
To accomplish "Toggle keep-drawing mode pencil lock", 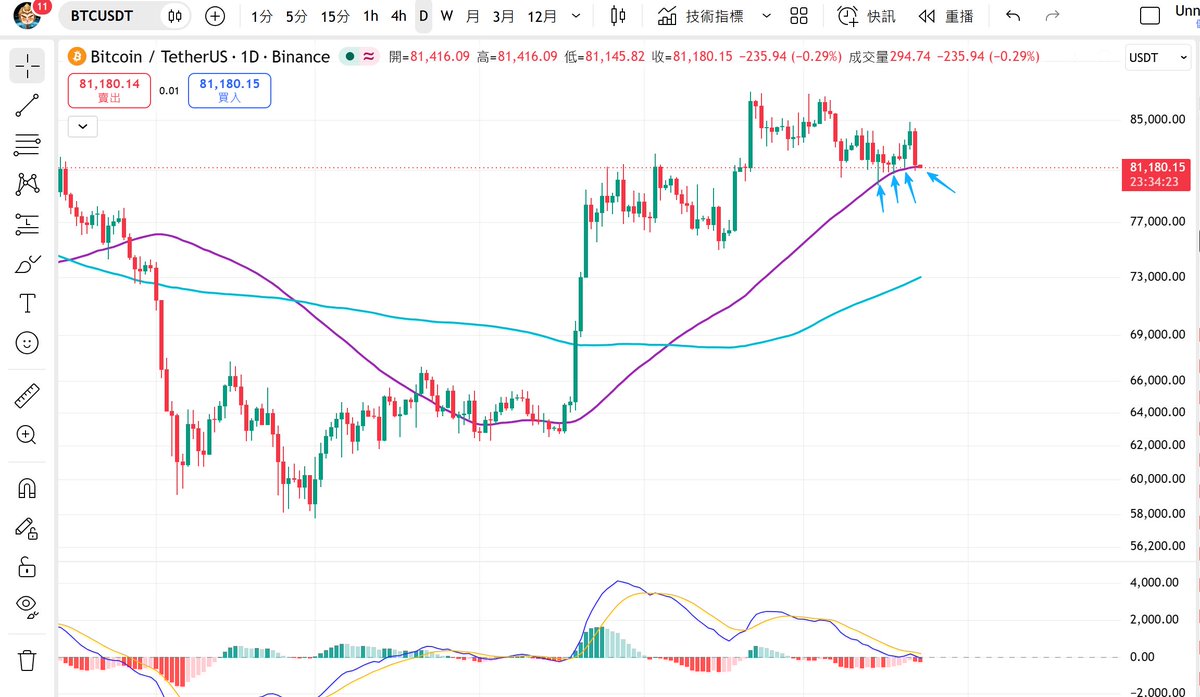I will pyautogui.click(x=27, y=528).
